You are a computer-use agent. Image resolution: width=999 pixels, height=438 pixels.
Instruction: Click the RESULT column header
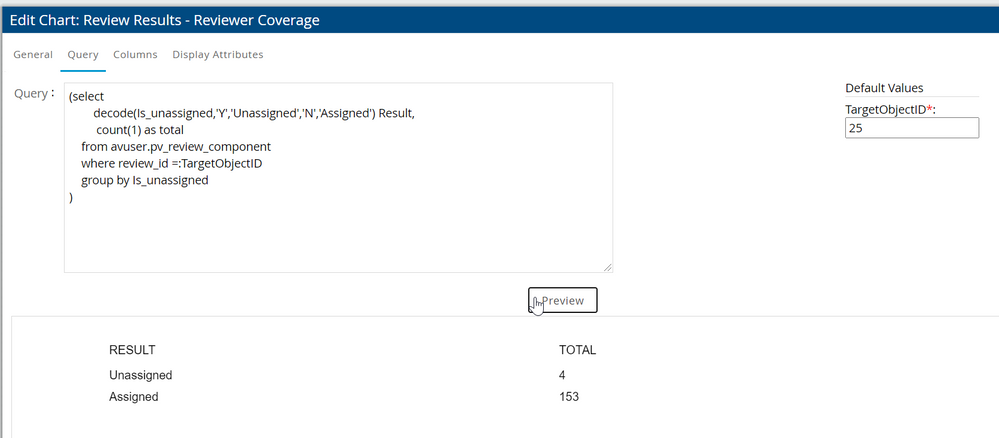click(x=132, y=350)
